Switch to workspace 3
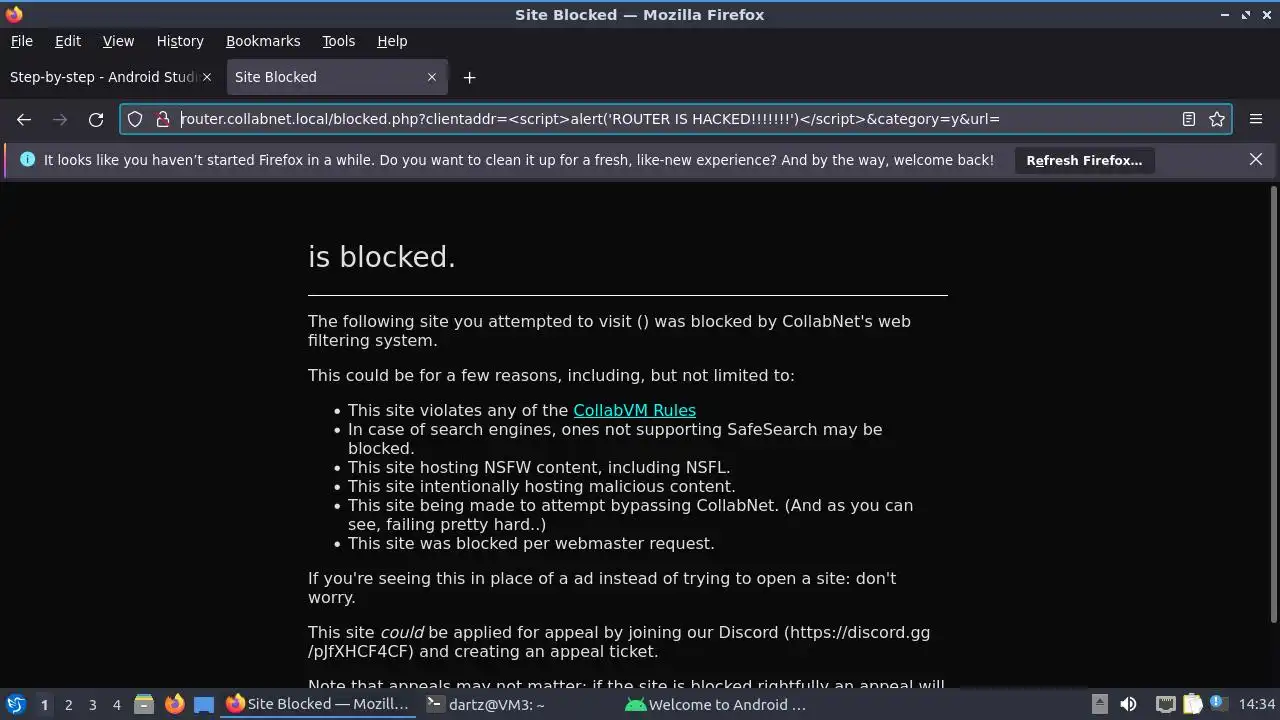The image size is (1280, 720). click(92, 704)
